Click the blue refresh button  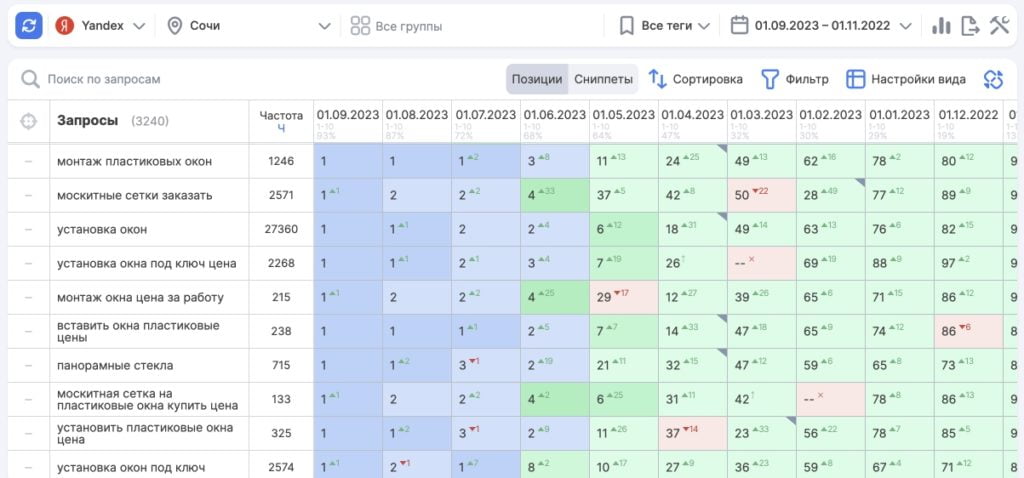29,25
